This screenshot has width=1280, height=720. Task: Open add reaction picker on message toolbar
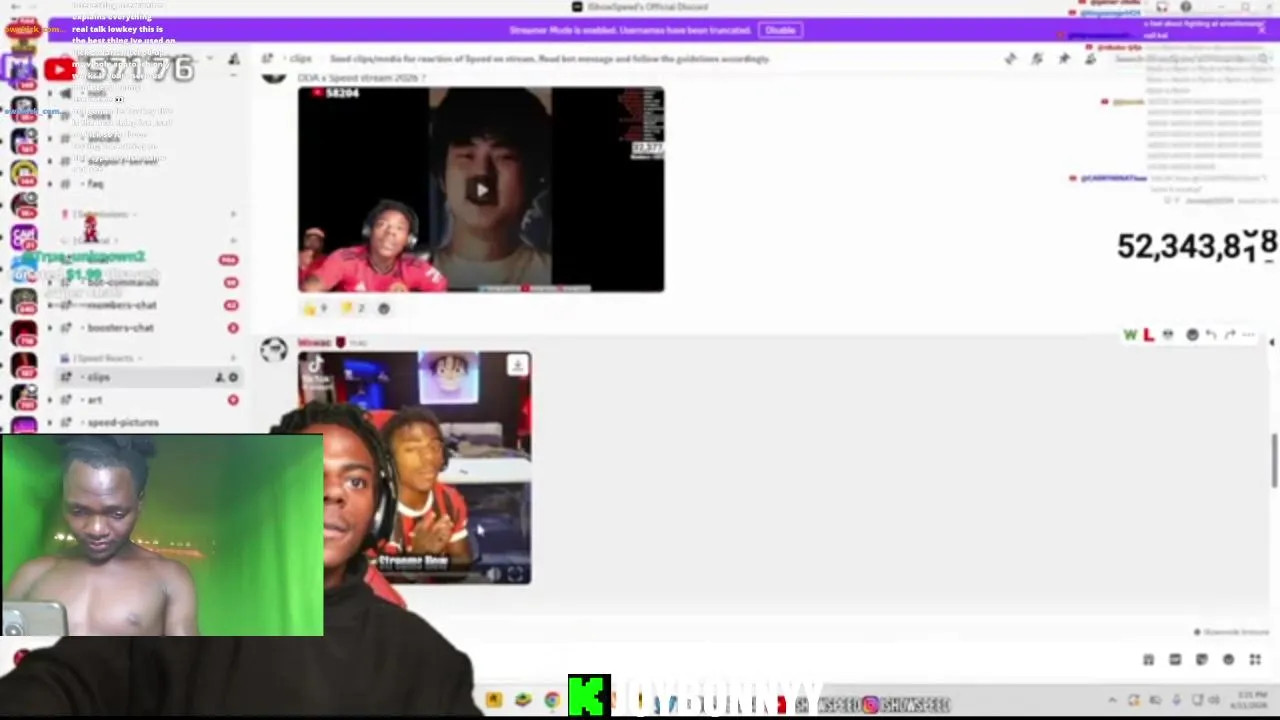(x=1192, y=335)
